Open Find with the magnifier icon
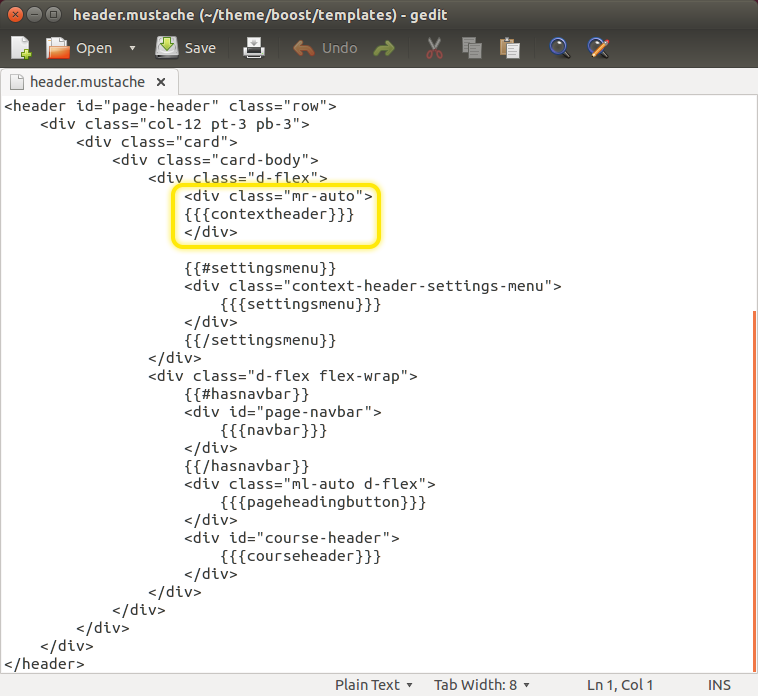Image resolution: width=758 pixels, height=696 pixels. 560,48
